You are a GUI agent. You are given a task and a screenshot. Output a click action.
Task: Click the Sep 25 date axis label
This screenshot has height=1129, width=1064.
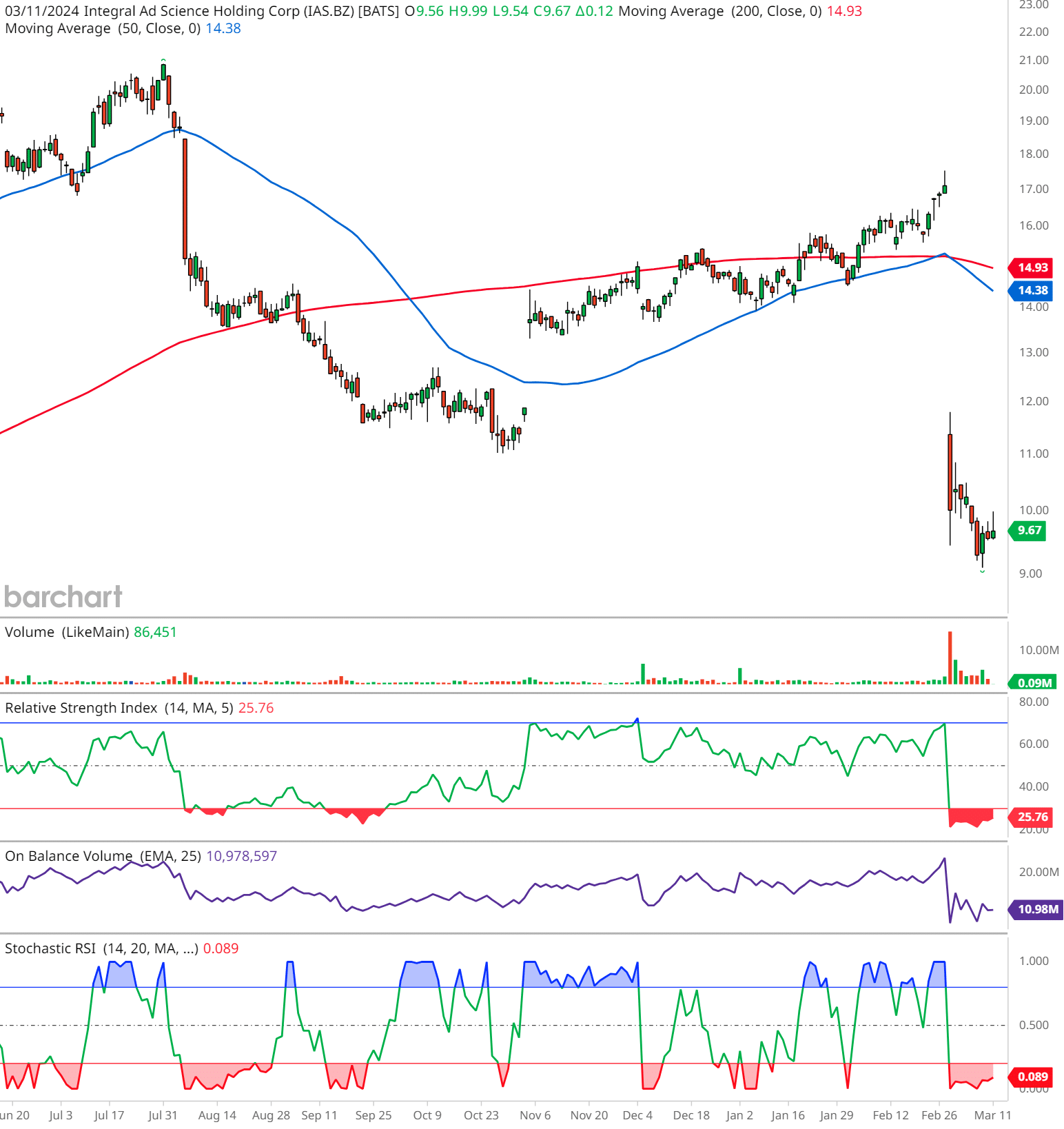[x=373, y=1115]
